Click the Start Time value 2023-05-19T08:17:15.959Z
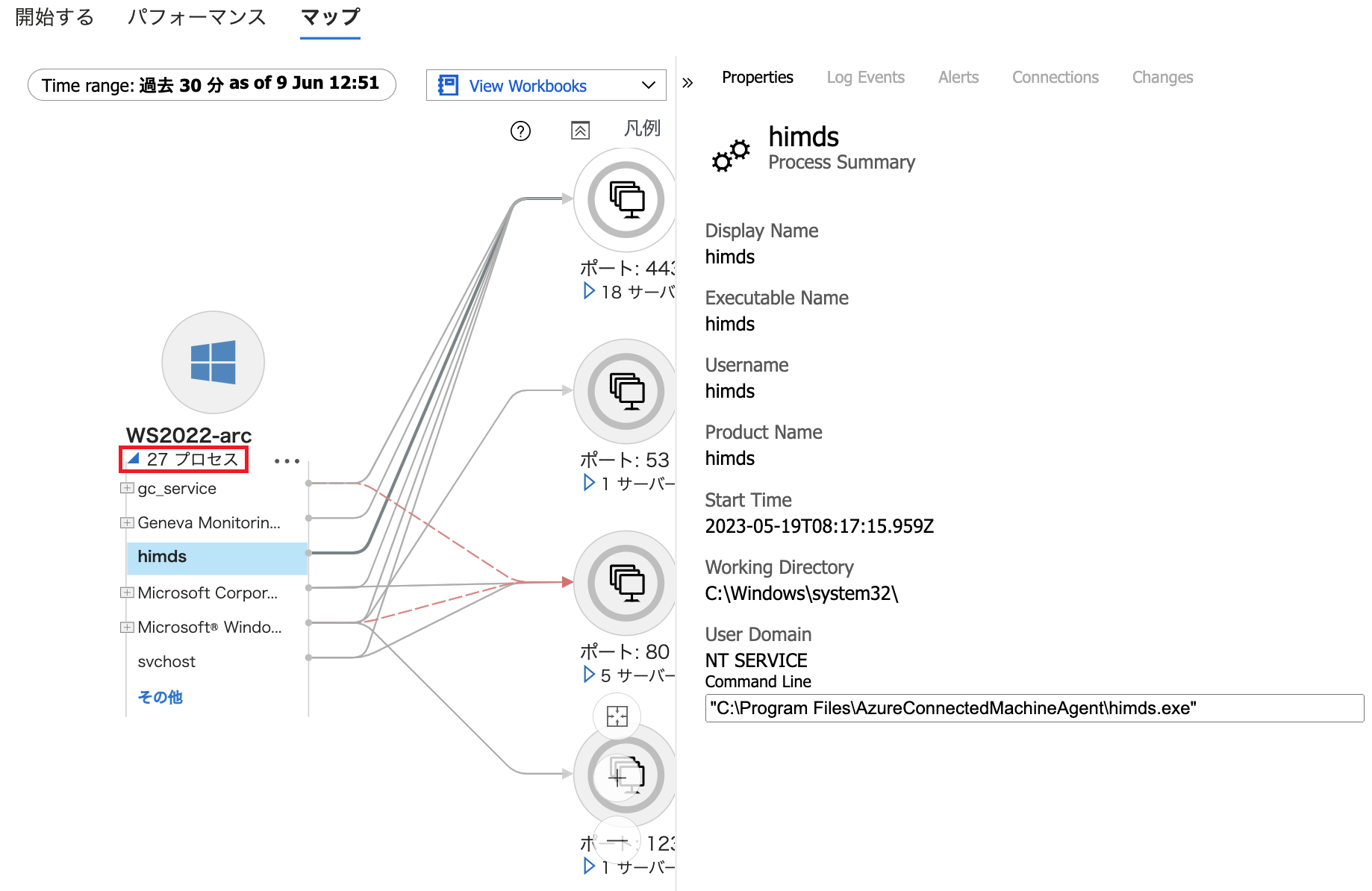The width and height of the screenshot is (1372, 891). point(819,526)
